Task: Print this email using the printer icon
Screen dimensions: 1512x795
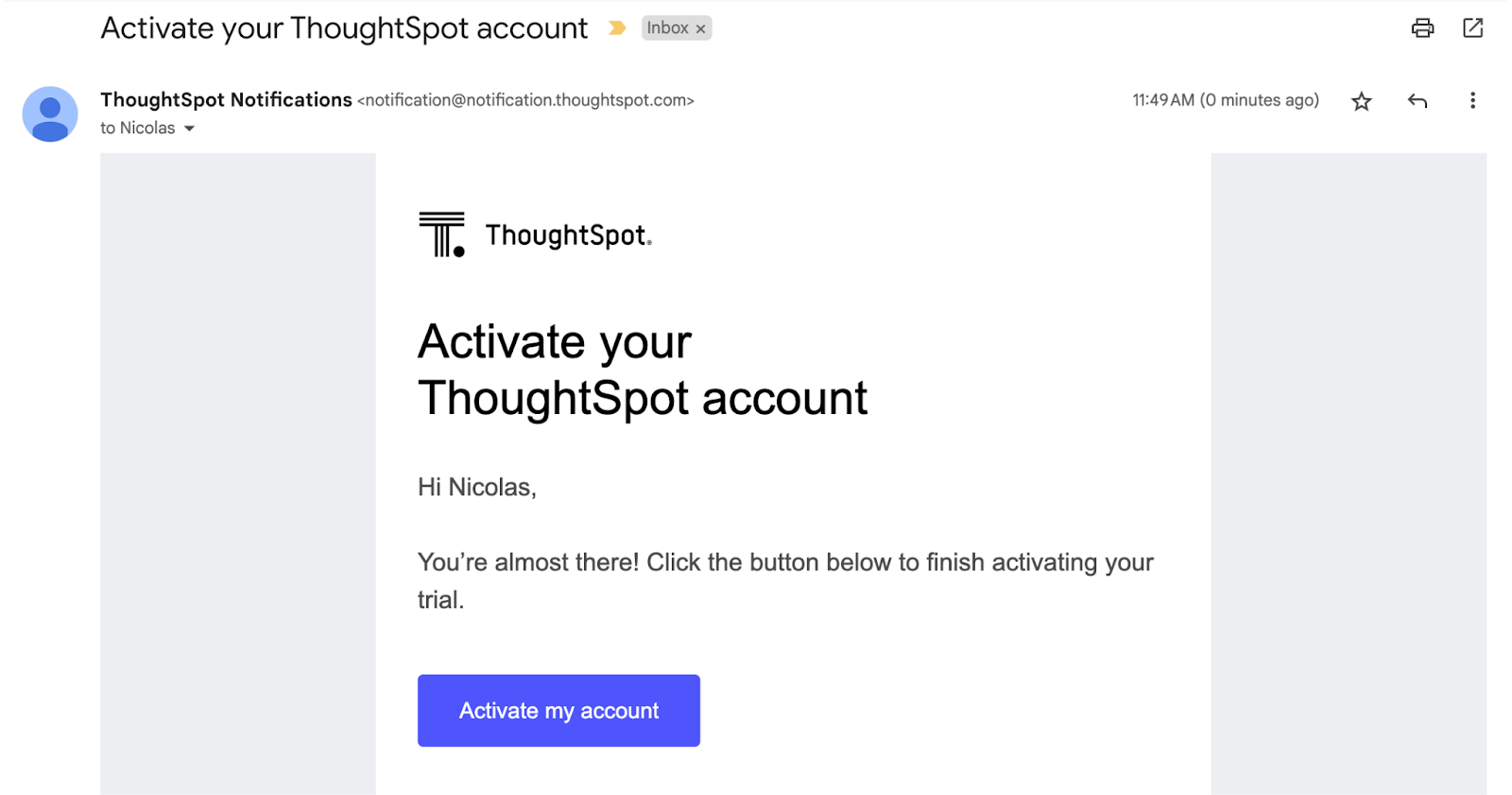Action: click(x=1422, y=28)
